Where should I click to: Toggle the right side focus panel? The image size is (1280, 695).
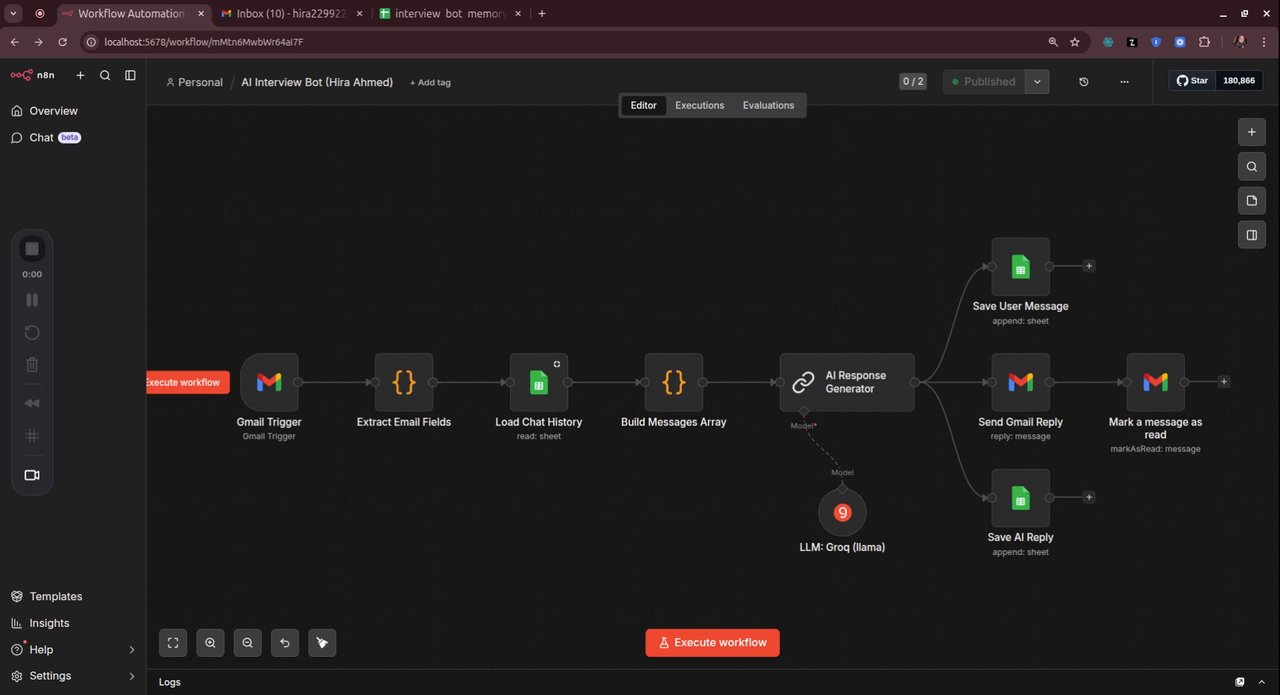click(x=1251, y=235)
